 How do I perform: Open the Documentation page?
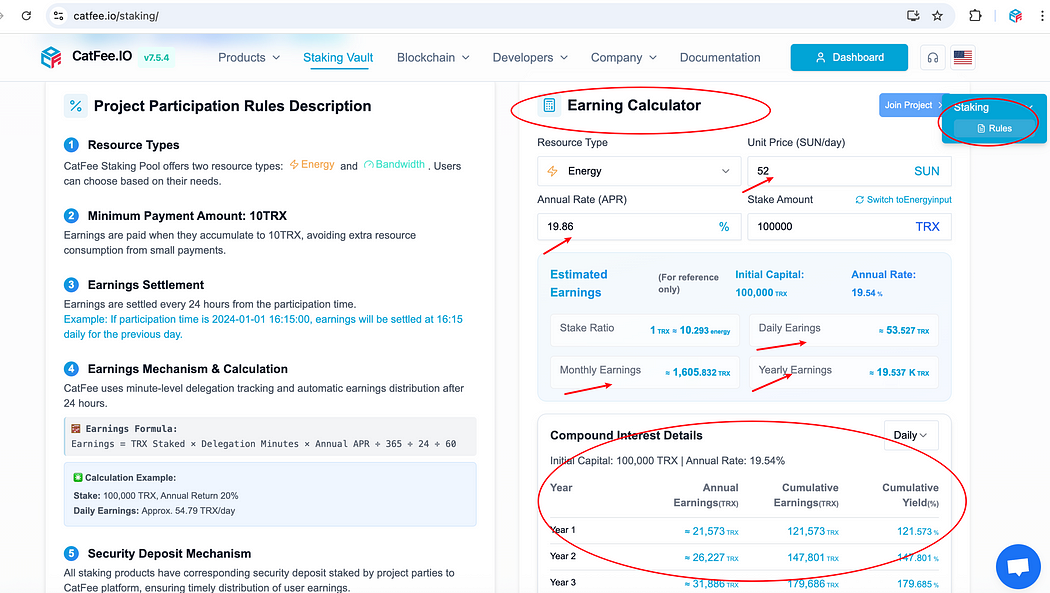click(720, 58)
